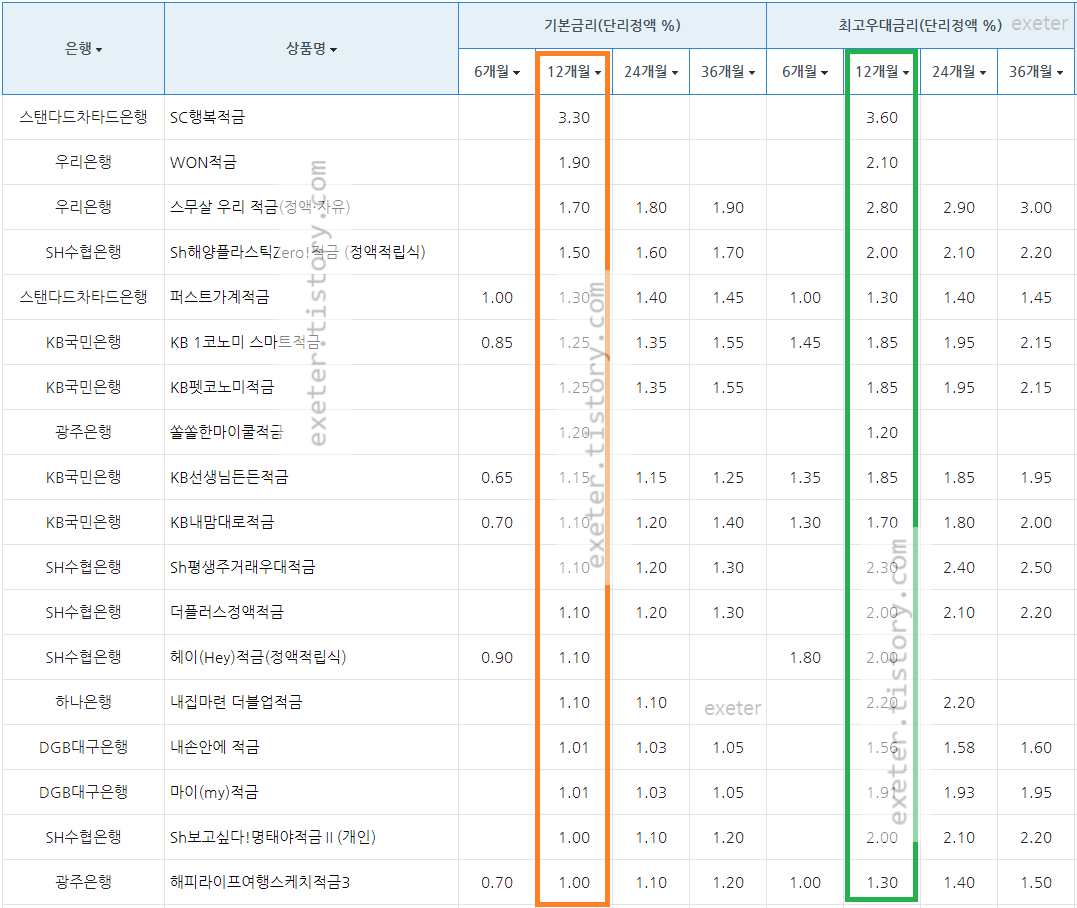The height and width of the screenshot is (908, 1077).
Task: Click 1.58 24-month rate in 내손안에 적금 row
Action: [959, 747]
